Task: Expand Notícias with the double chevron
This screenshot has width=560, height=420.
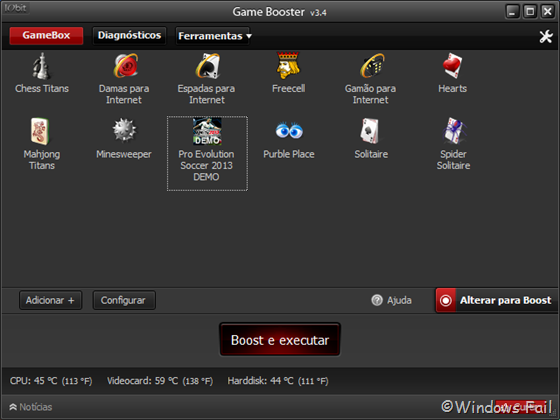Action: pos(13,407)
